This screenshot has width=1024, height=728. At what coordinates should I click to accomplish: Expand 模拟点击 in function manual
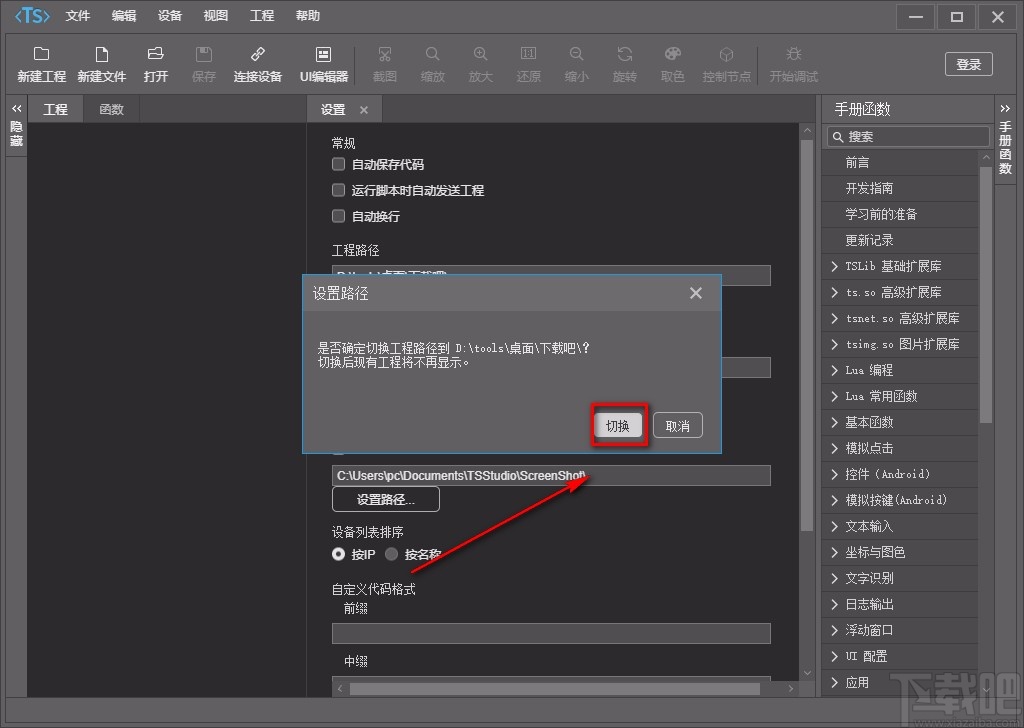tap(835, 448)
